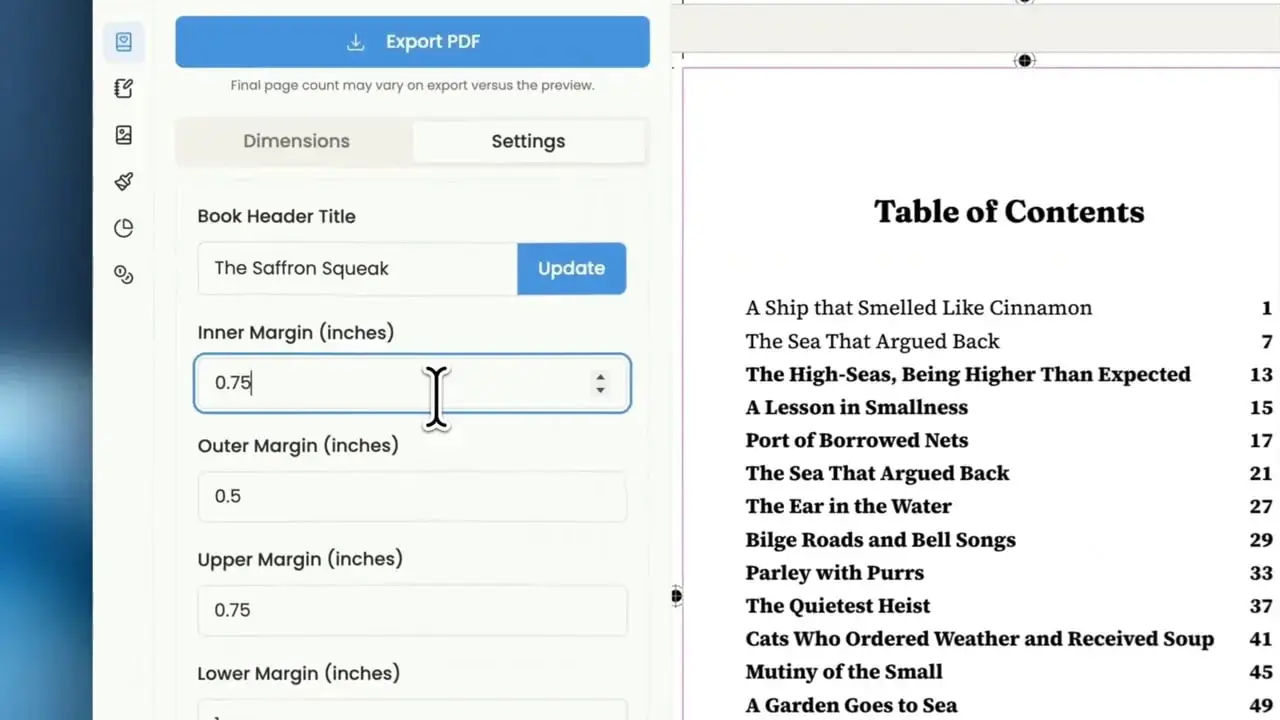Screen dimensions: 1280x720
Task: Open the image panel sidebar icon
Action: [123, 135]
